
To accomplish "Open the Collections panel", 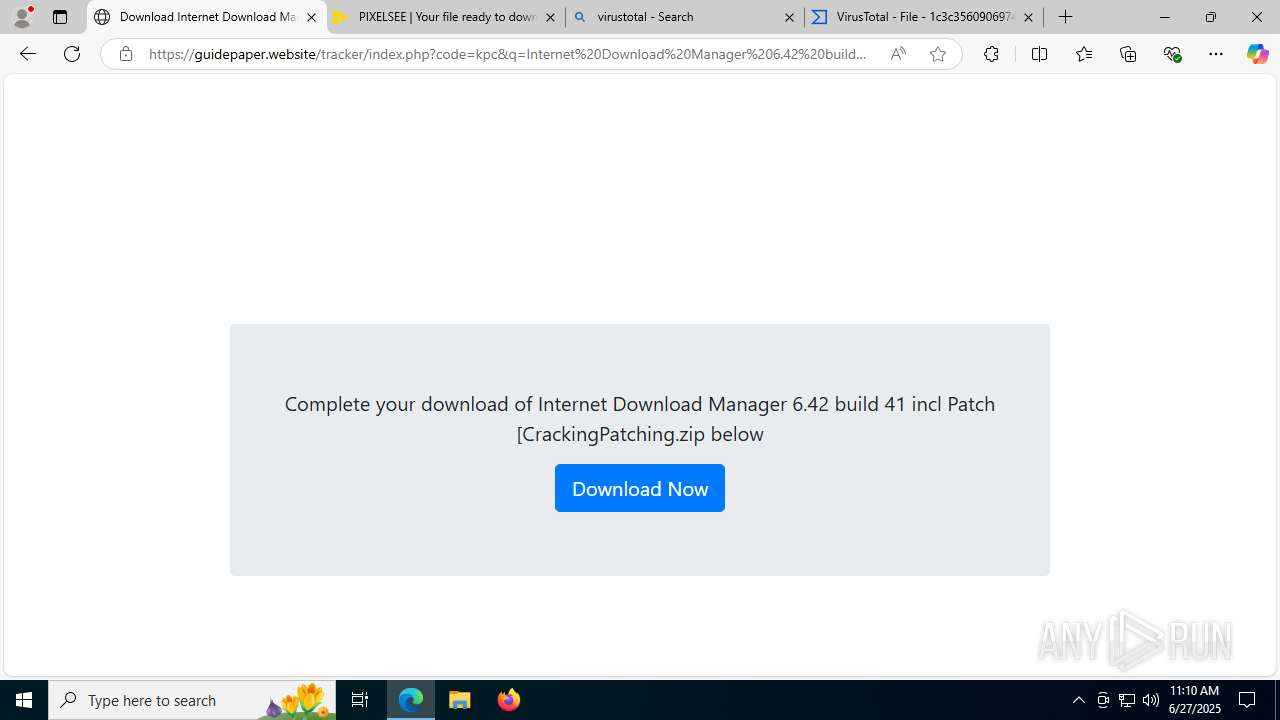I will point(1128,54).
